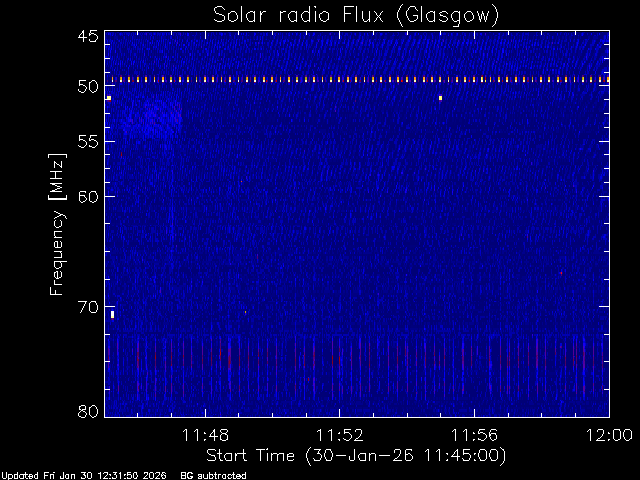Image resolution: width=640 pixels, height=480 pixels.
Task: Click the 'Start Time (30-Jan-26 11:45:00)' axis label
Action: pos(356,455)
